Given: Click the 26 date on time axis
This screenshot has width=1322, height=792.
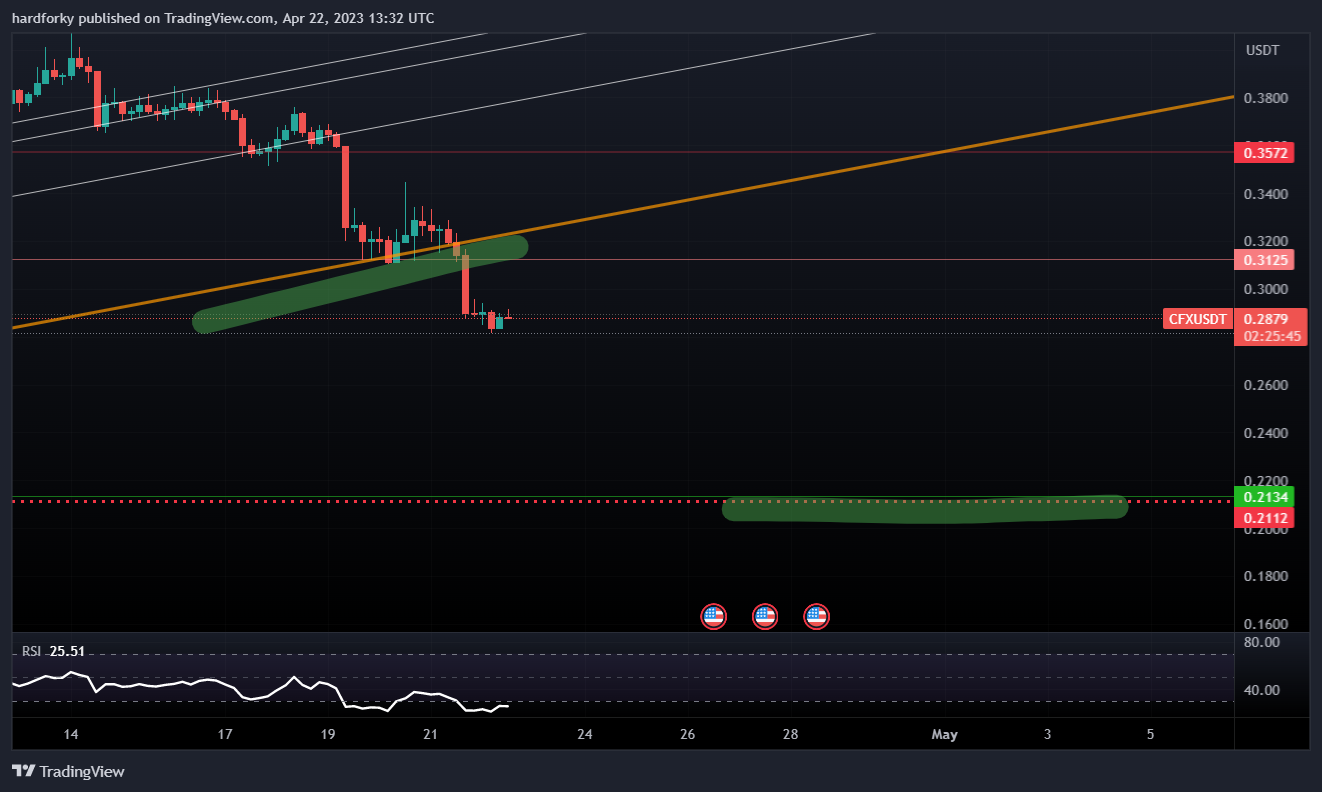Looking at the screenshot, I should pyautogui.click(x=688, y=734).
